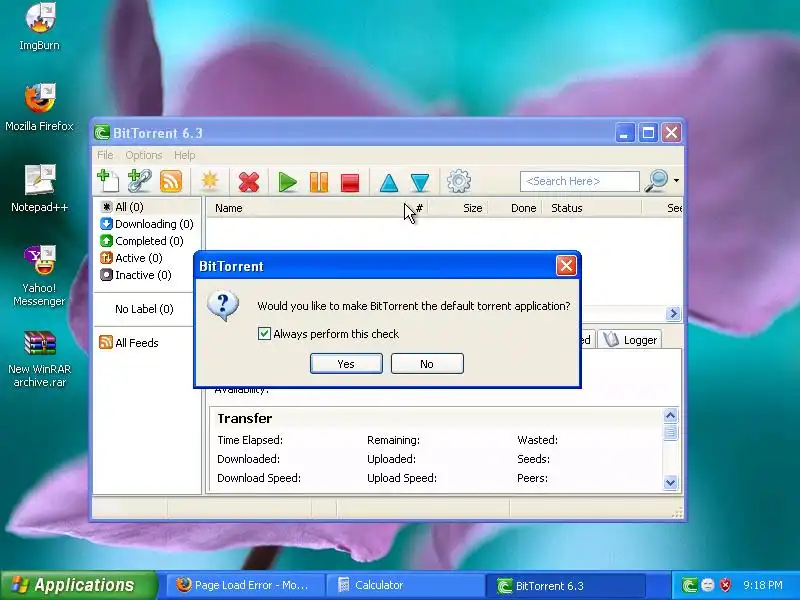Screen dimensions: 800x600
Task: Click the orange Pause torrent icon
Action: pyautogui.click(x=319, y=182)
